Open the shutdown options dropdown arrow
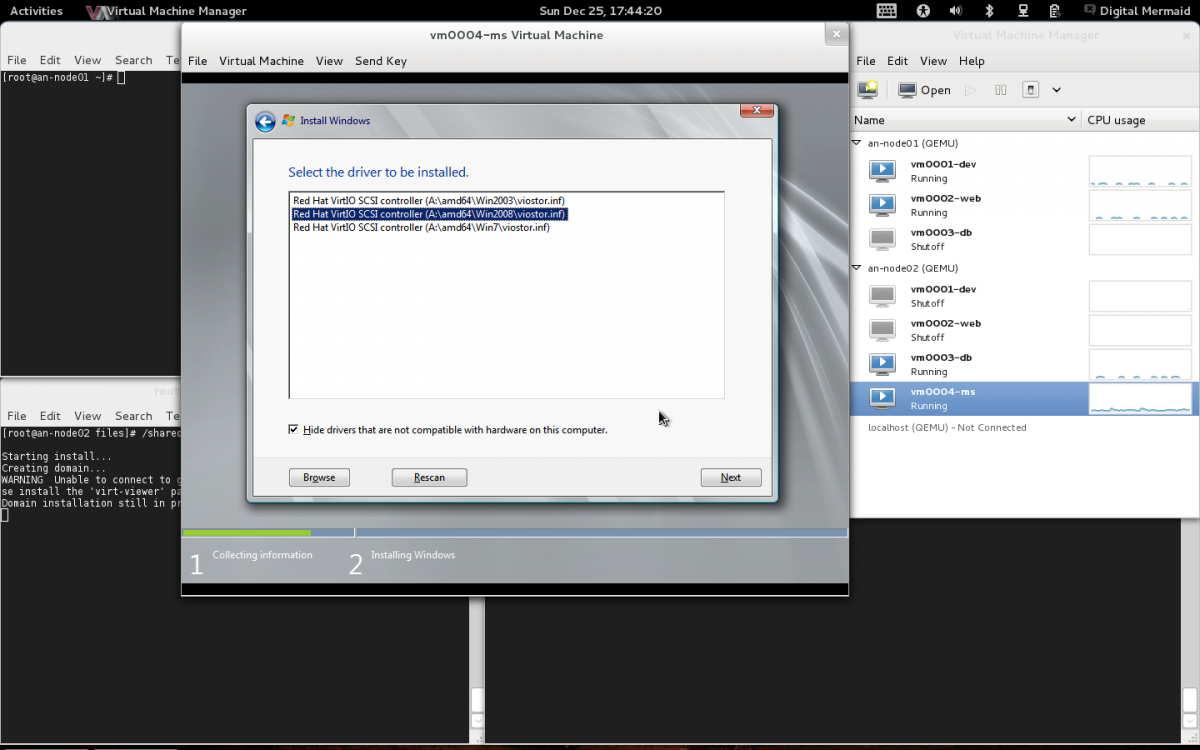The image size is (1200, 750). pos(1056,90)
